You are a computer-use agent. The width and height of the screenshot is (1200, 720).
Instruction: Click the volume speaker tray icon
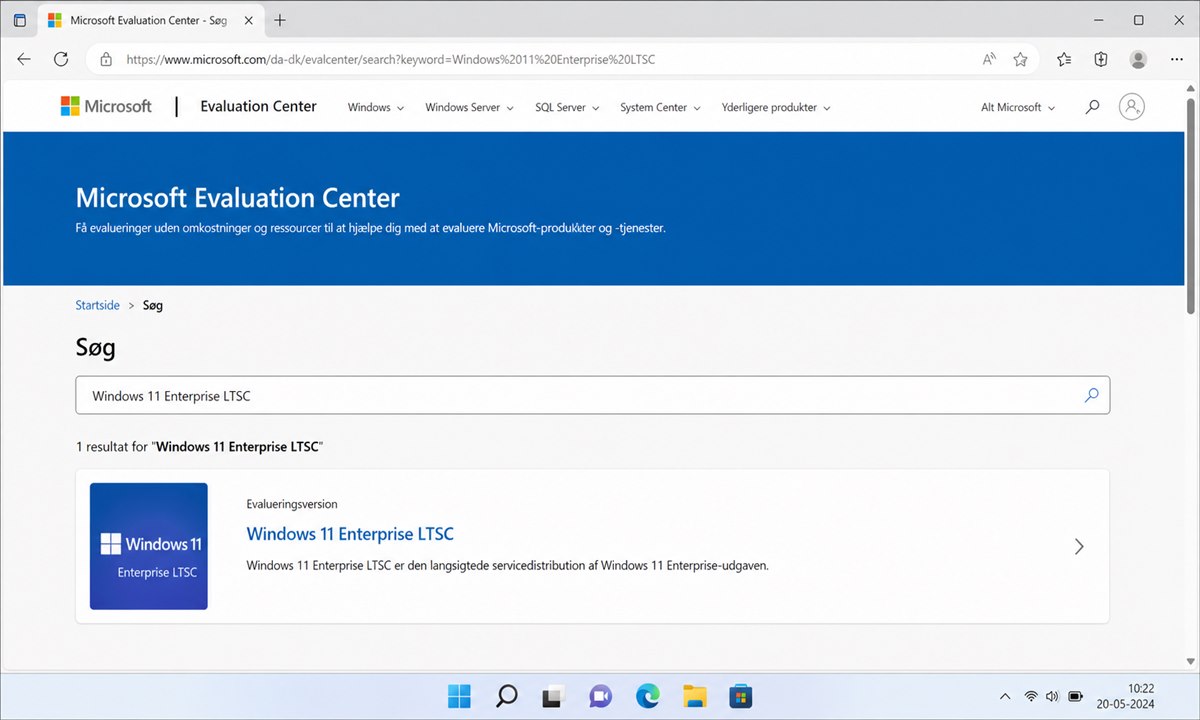point(1052,696)
